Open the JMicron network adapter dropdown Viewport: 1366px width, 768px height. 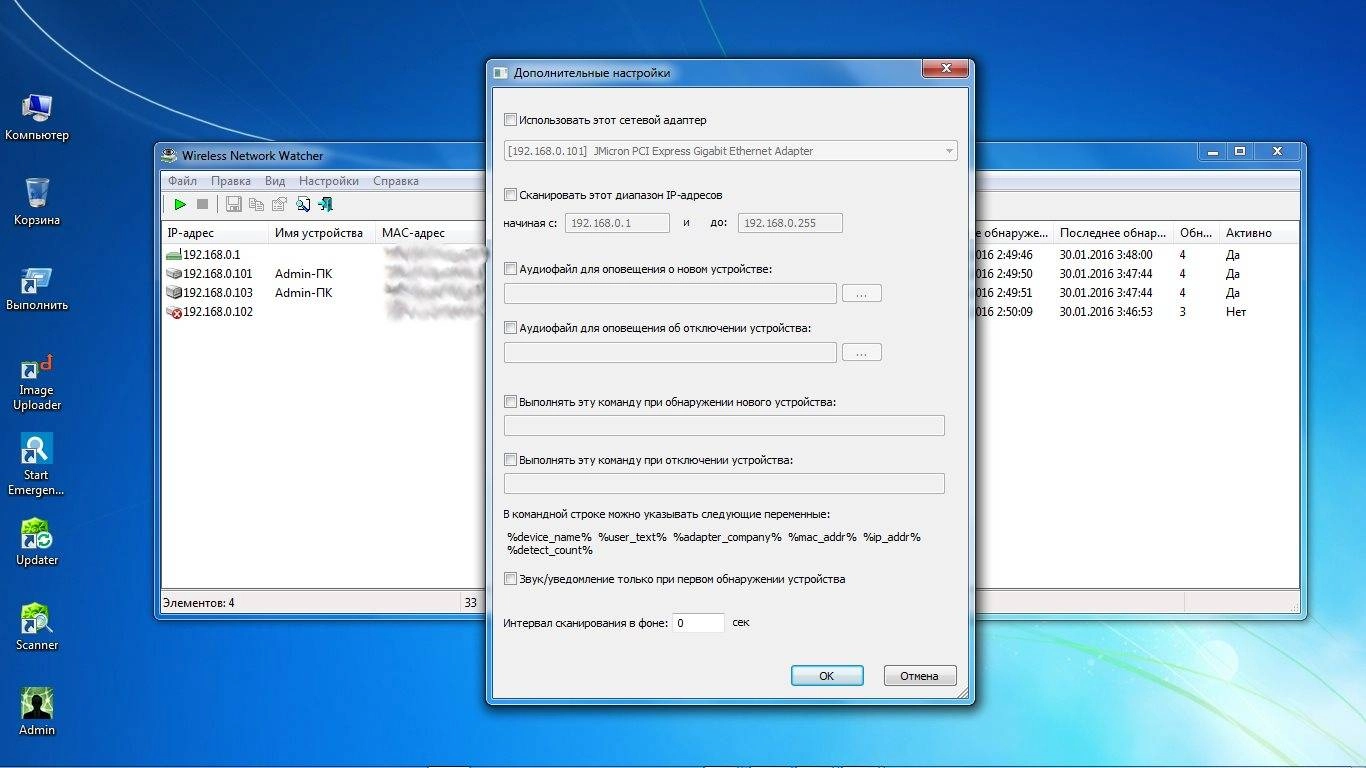(731, 151)
